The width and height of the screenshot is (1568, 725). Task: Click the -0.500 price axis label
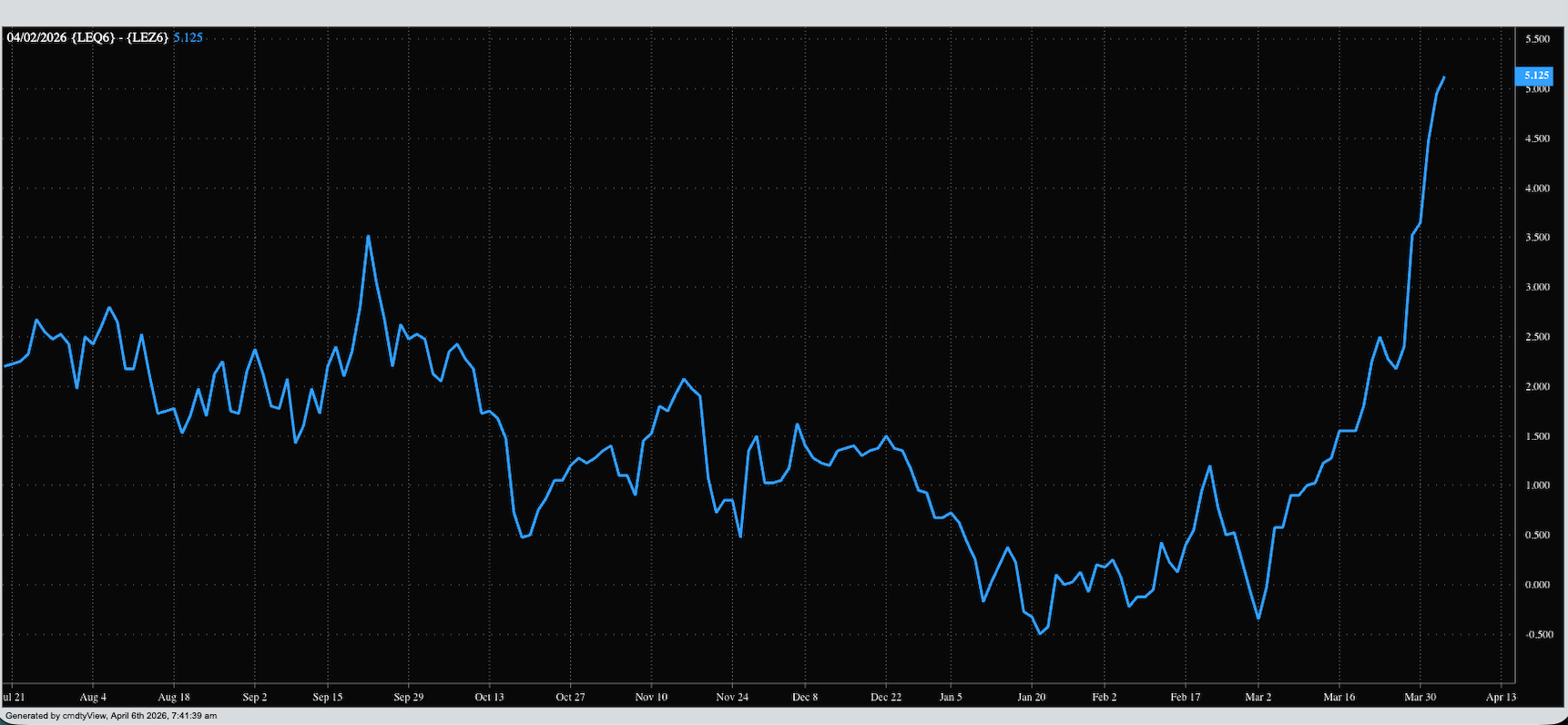(1537, 635)
